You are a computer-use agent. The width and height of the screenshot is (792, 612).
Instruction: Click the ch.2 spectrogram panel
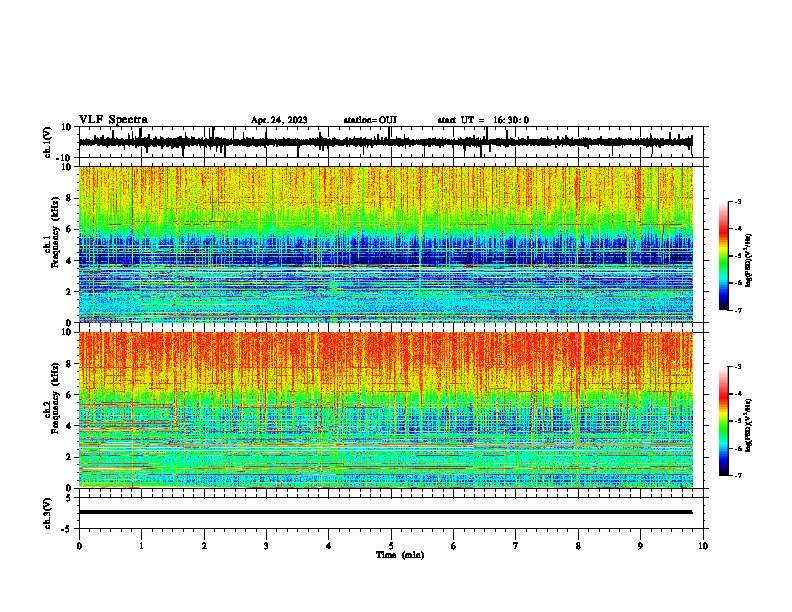[386, 410]
